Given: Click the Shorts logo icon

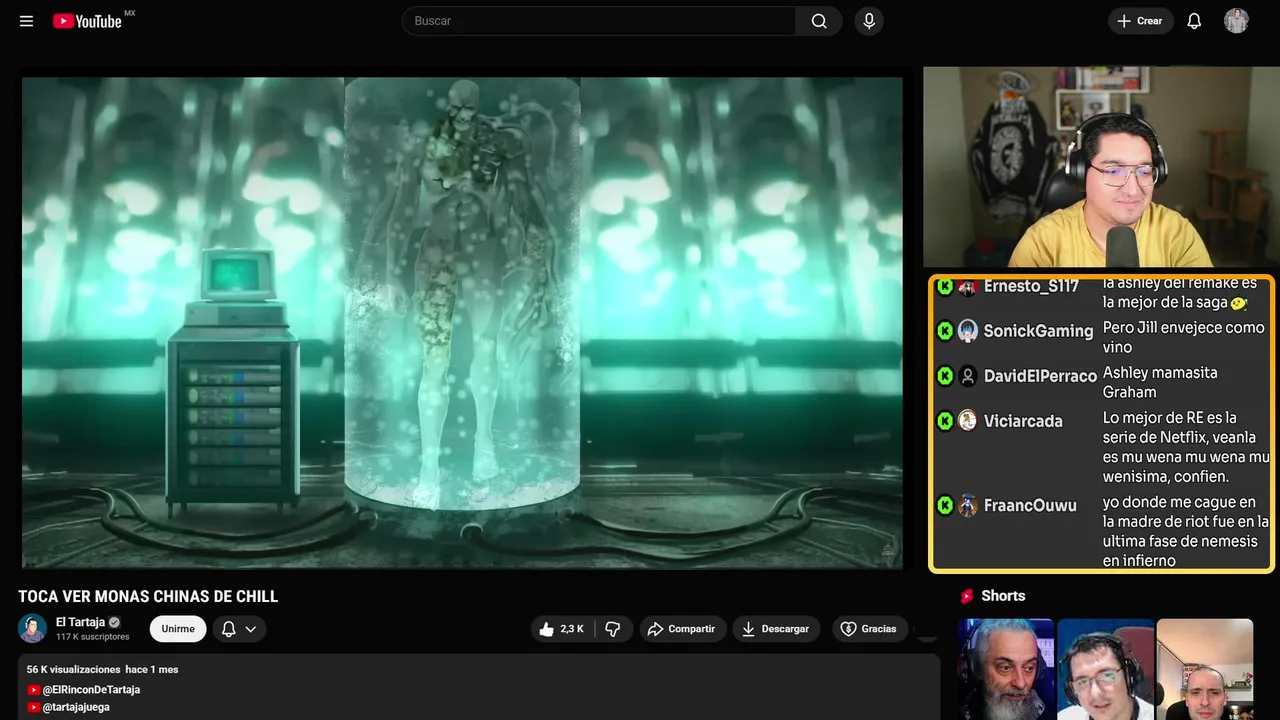Looking at the screenshot, I should click(966, 596).
